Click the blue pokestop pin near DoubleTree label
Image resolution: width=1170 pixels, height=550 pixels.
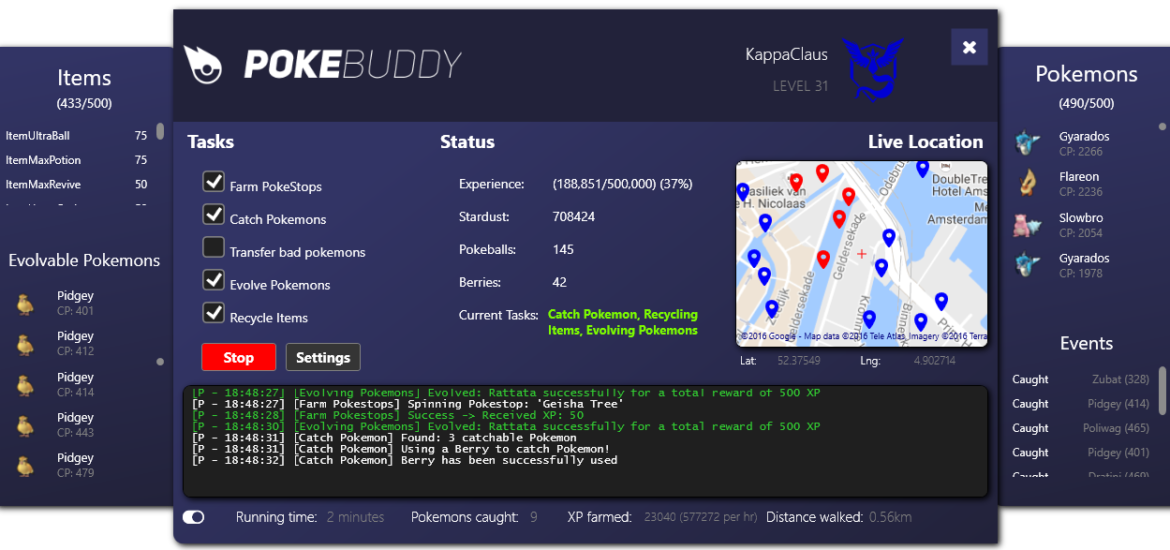click(x=922, y=169)
